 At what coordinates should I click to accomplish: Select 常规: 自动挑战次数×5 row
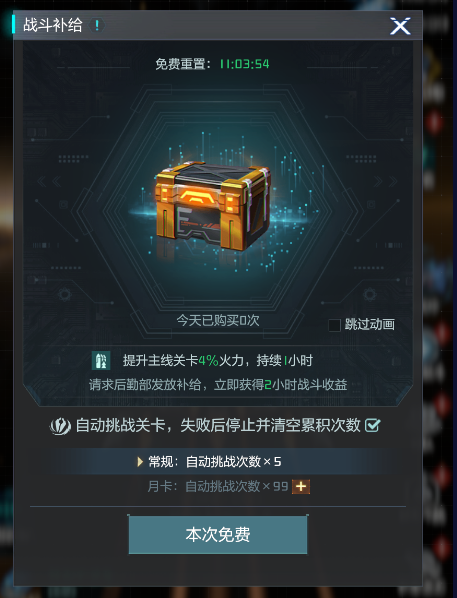point(218,462)
